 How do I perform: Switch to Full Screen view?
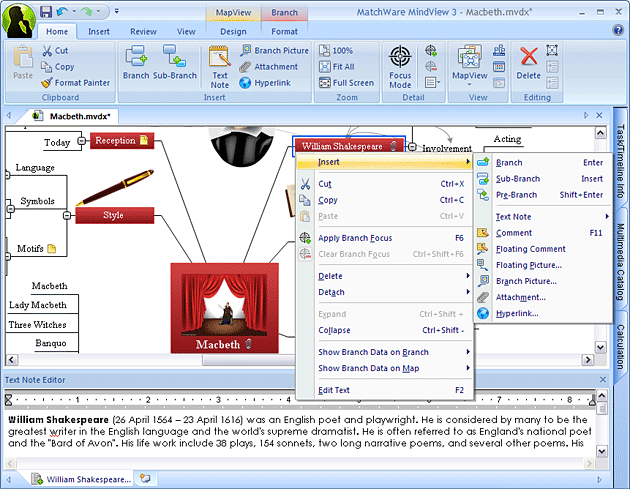click(346, 83)
